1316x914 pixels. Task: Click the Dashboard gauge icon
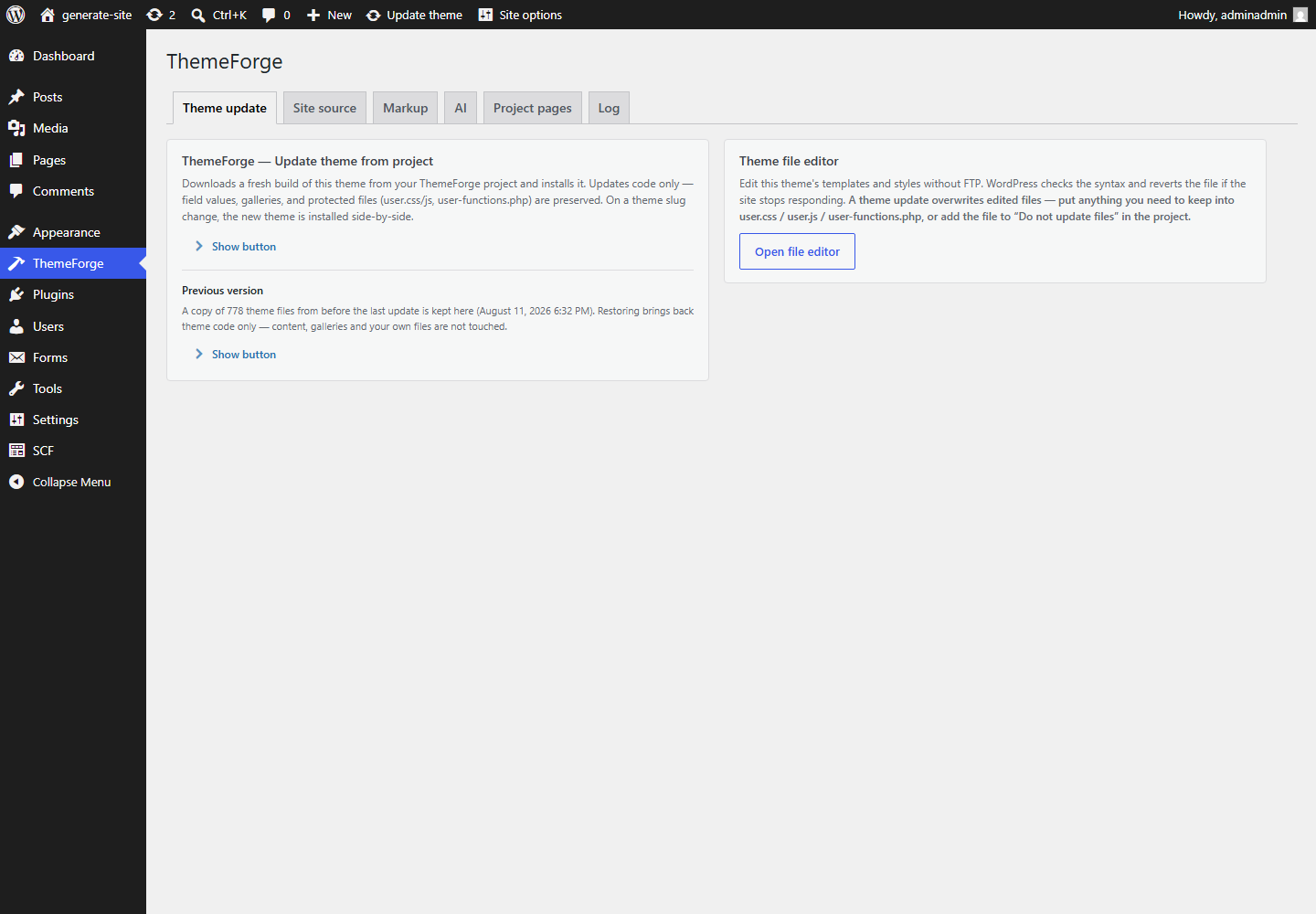coord(16,56)
